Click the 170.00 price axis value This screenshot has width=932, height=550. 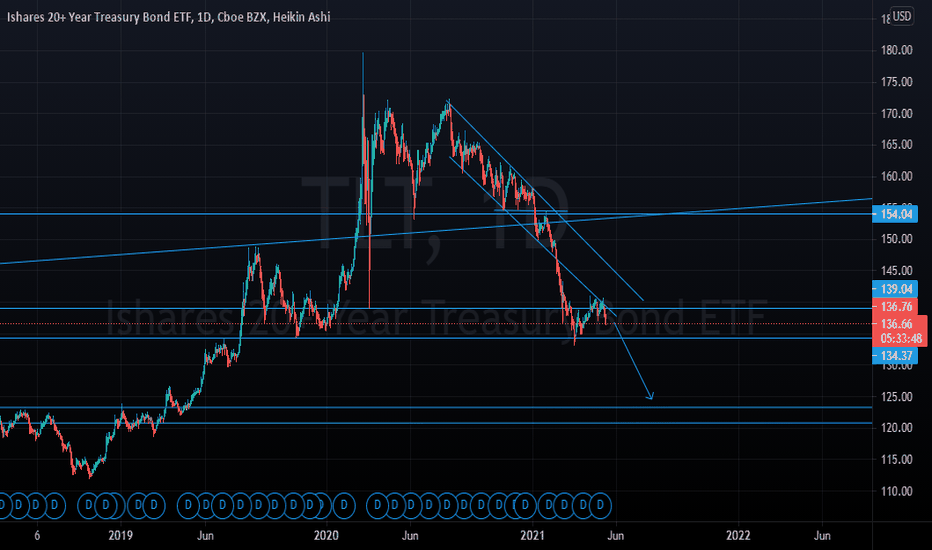click(x=896, y=114)
